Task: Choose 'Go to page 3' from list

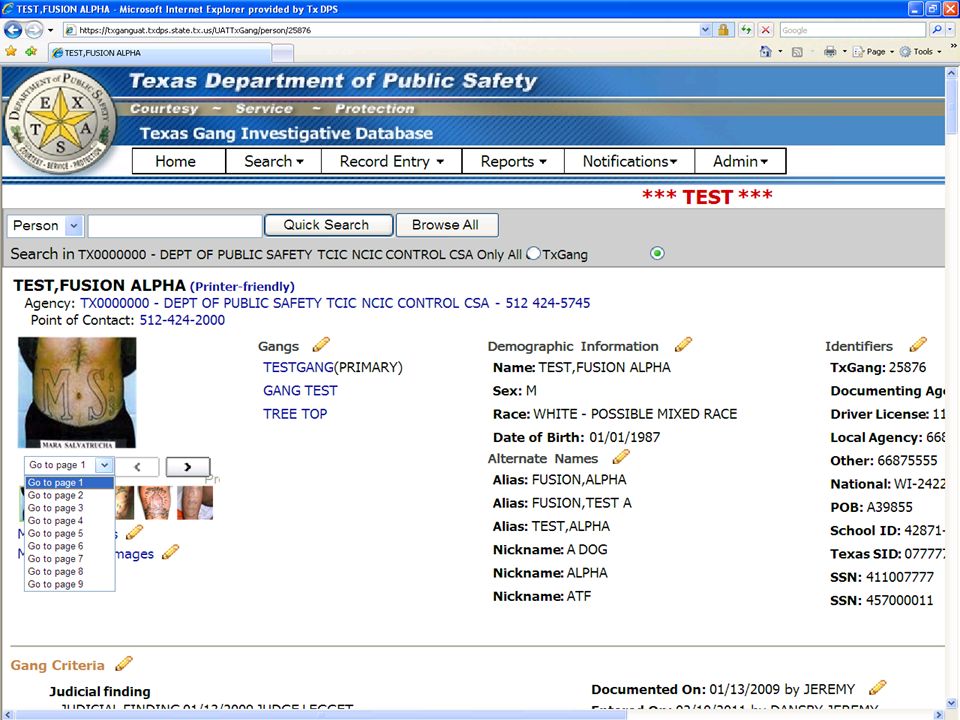Action: (x=69, y=508)
